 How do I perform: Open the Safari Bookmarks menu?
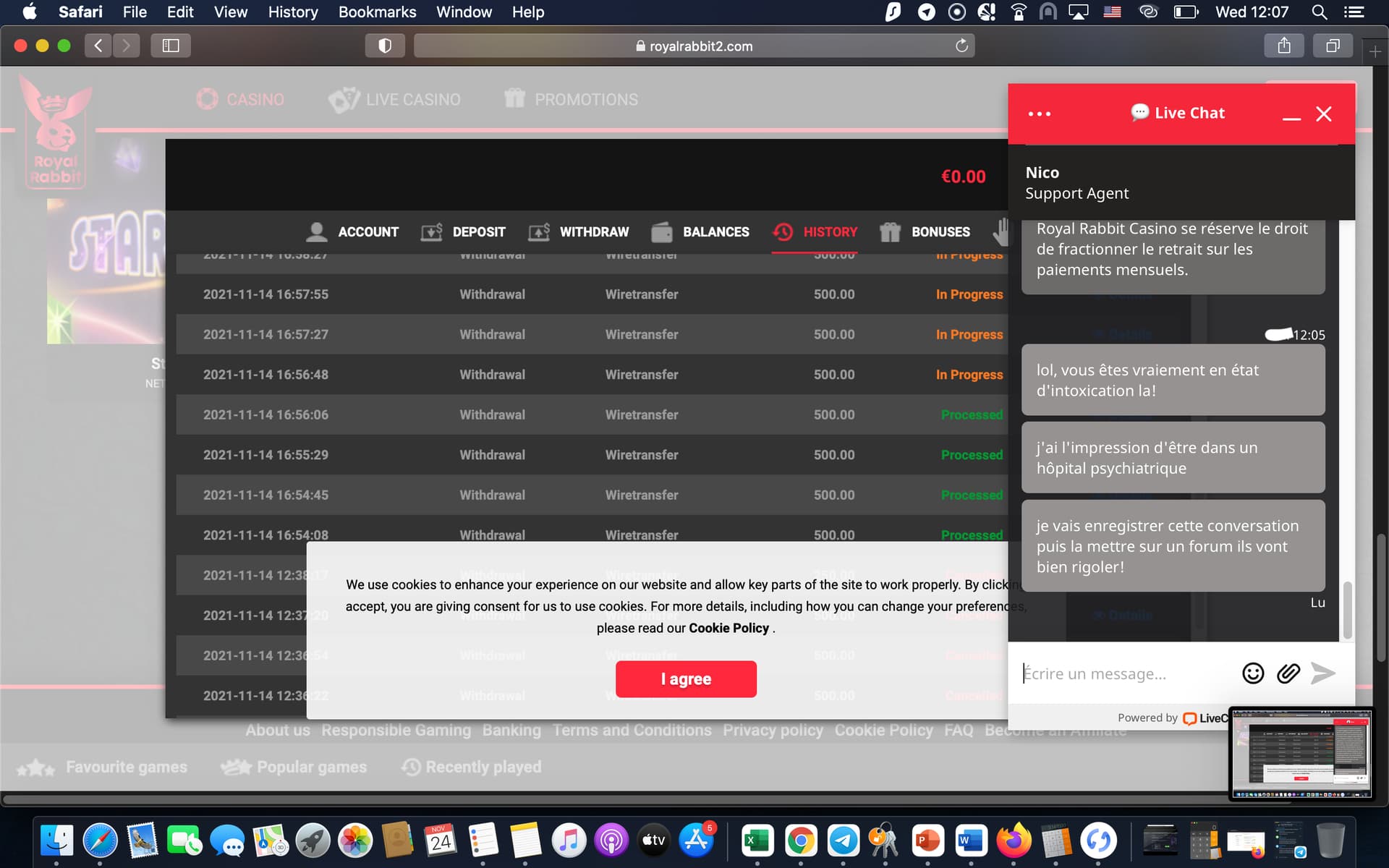pyautogui.click(x=377, y=12)
